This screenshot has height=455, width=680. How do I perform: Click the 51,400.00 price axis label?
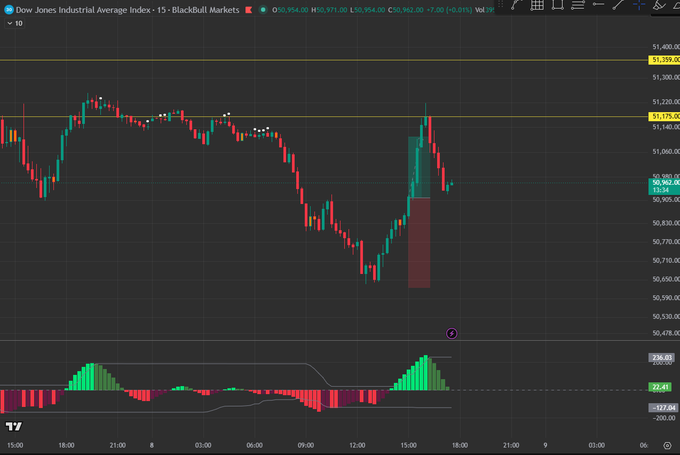click(x=666, y=46)
